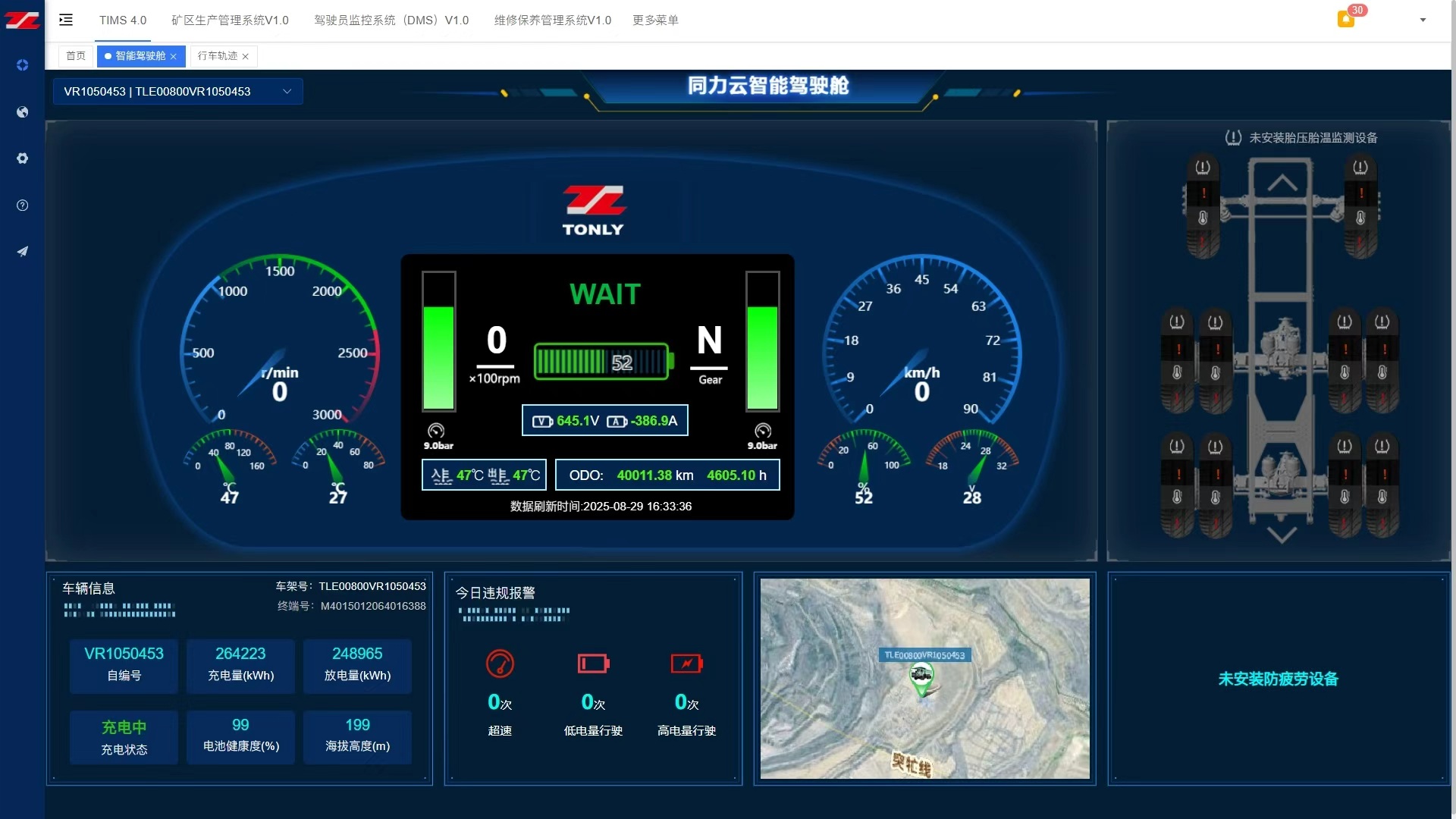1456x819 pixels.
Task: Click front-right tire pressure warning icon
Action: click(x=1360, y=167)
